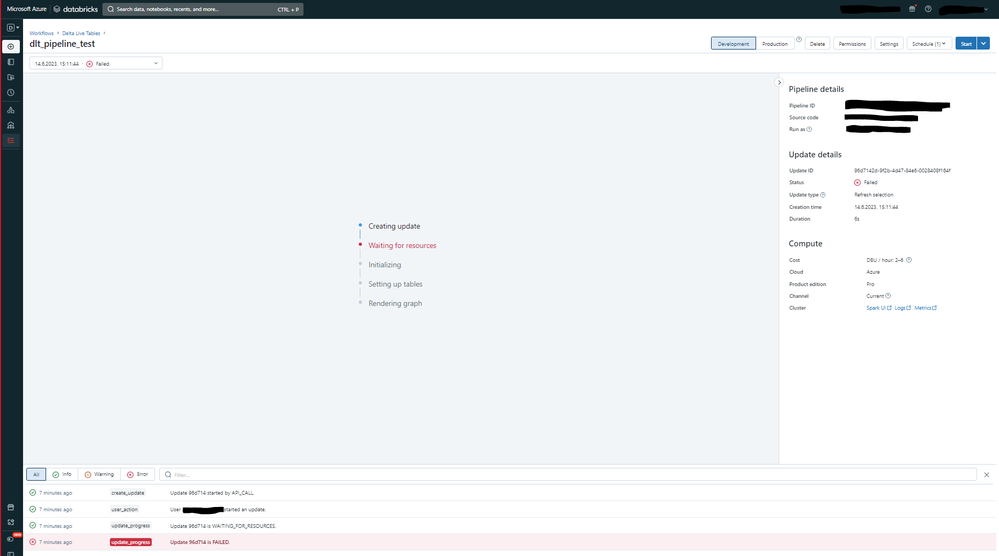Click help icon next to Production mode
The height and width of the screenshot is (556, 999).
798,40
